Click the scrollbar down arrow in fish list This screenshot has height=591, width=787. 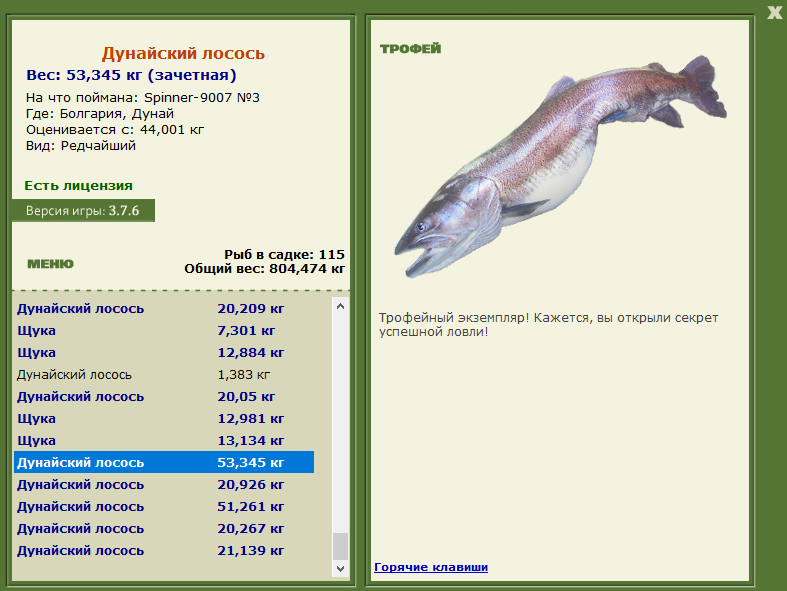click(x=340, y=568)
